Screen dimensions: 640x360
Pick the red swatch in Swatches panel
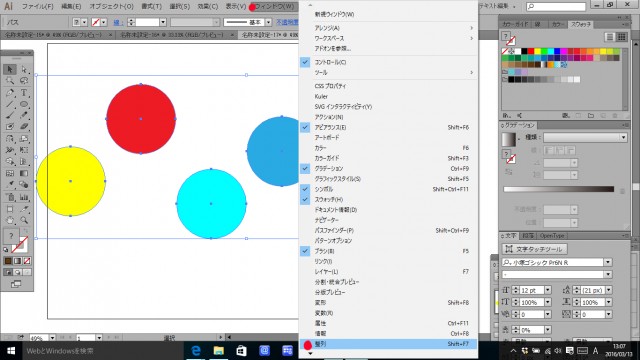531,51
